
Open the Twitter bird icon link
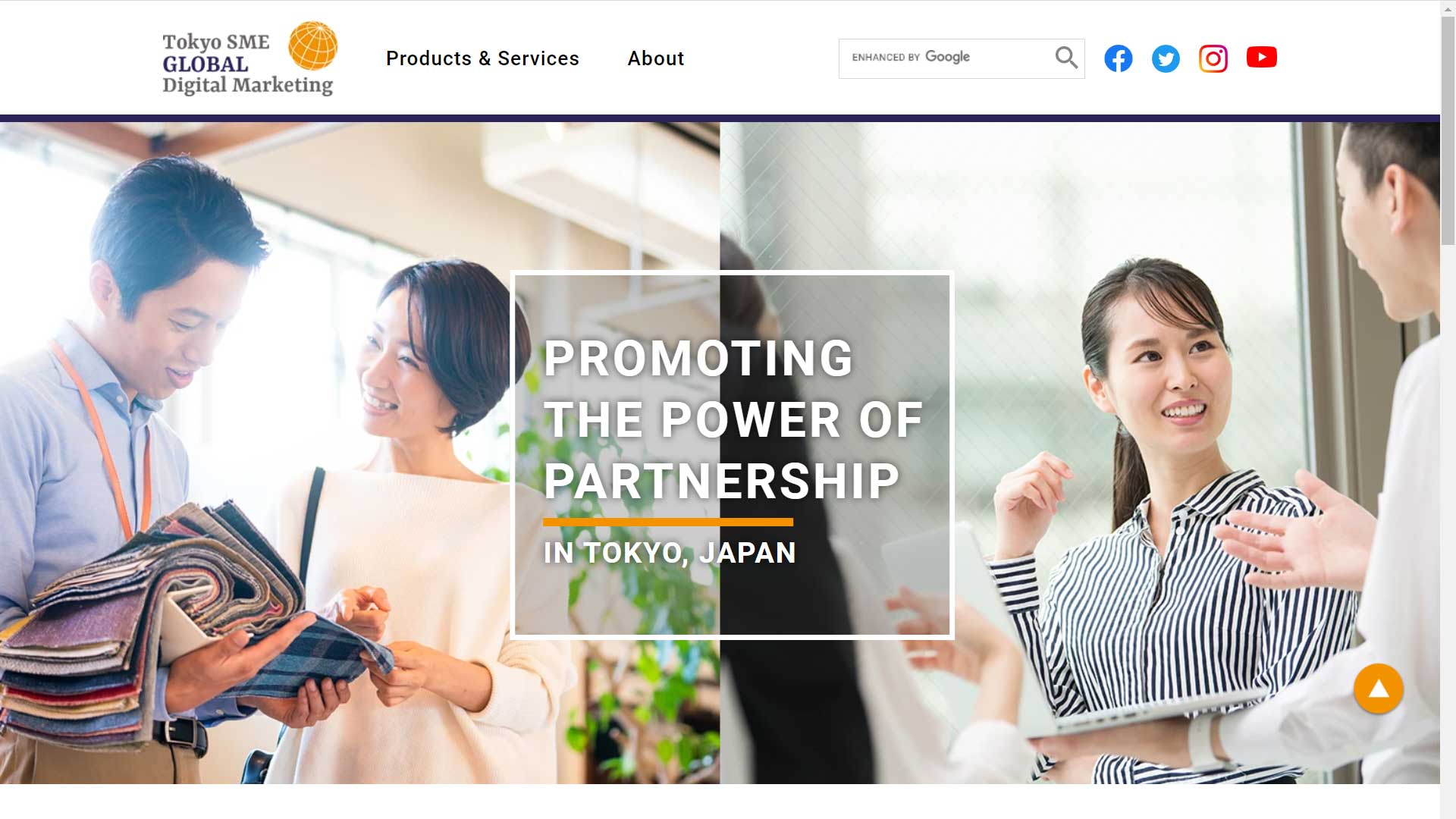[1166, 58]
